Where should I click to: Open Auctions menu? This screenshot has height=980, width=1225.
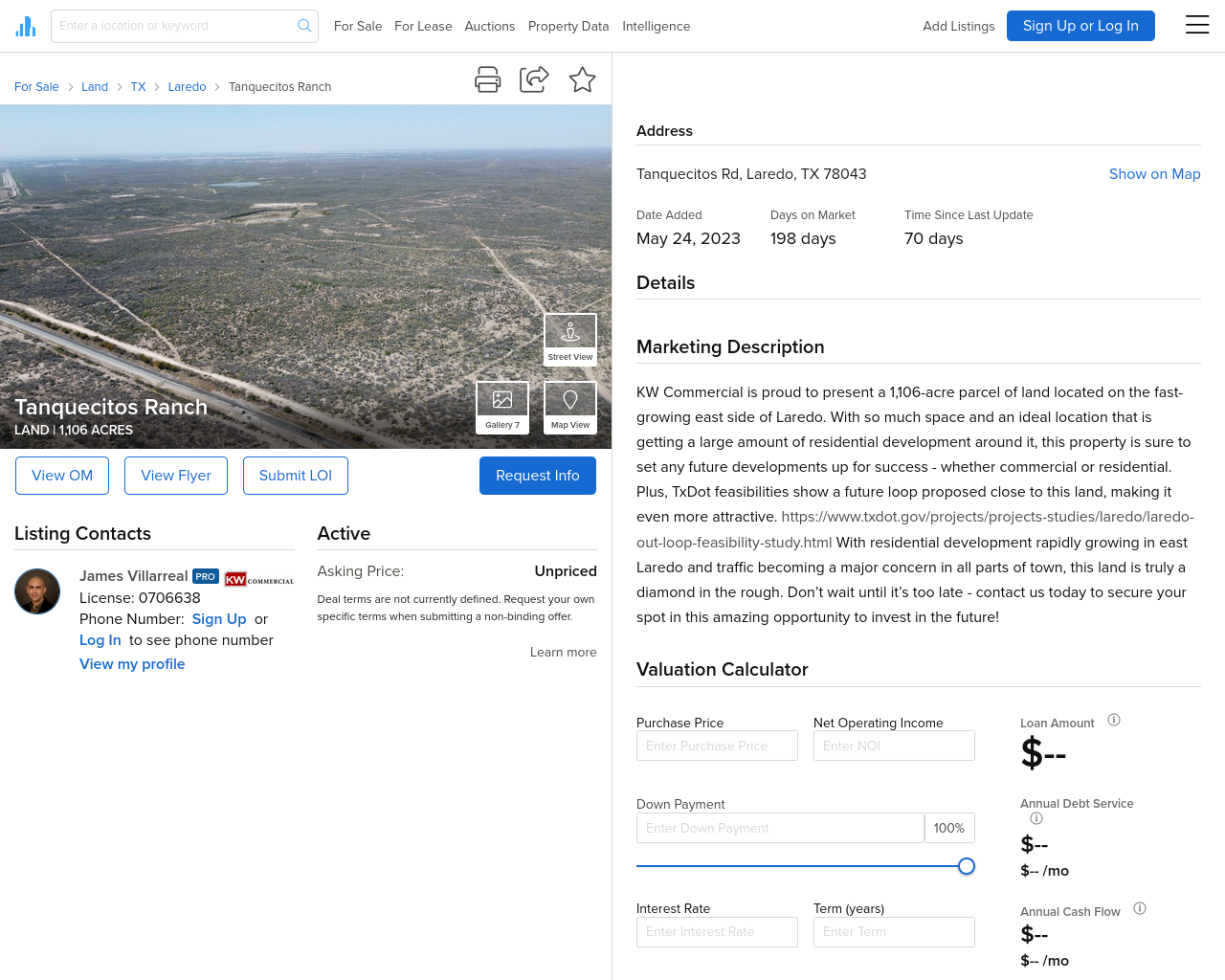(490, 26)
